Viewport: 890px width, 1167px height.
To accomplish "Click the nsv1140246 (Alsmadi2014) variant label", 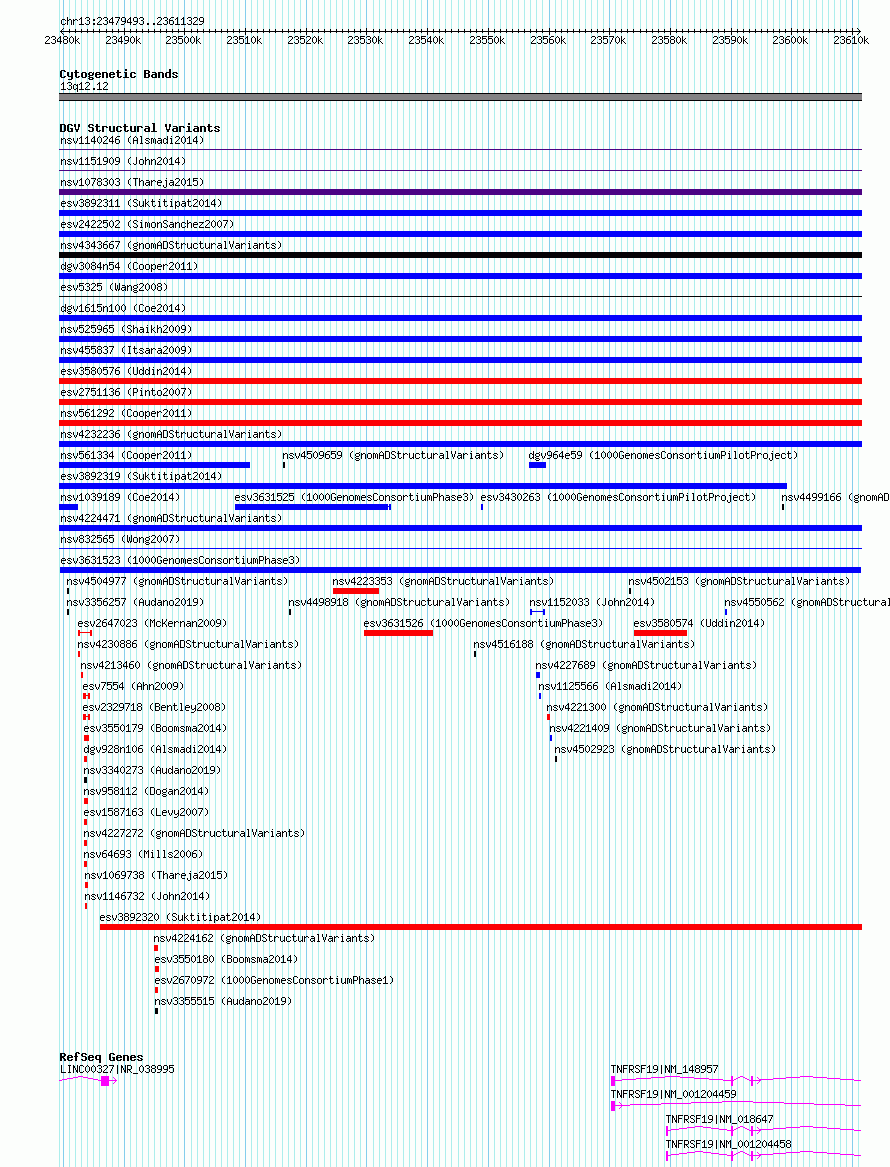I will (x=132, y=140).
